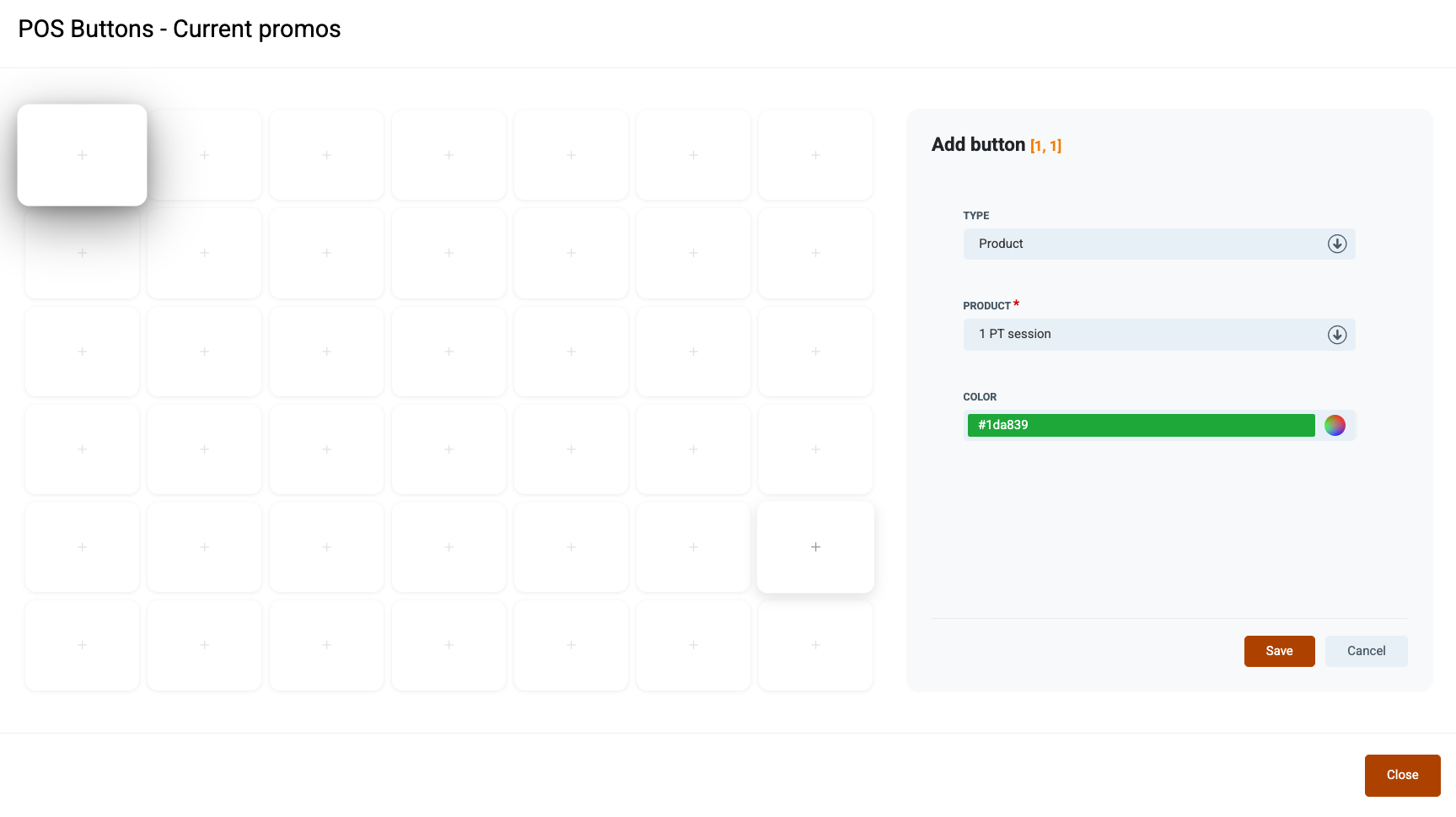The width and height of the screenshot is (1456, 817).
Task: Click plus cell in row 6, column 2
Action: pyautogui.click(x=205, y=645)
